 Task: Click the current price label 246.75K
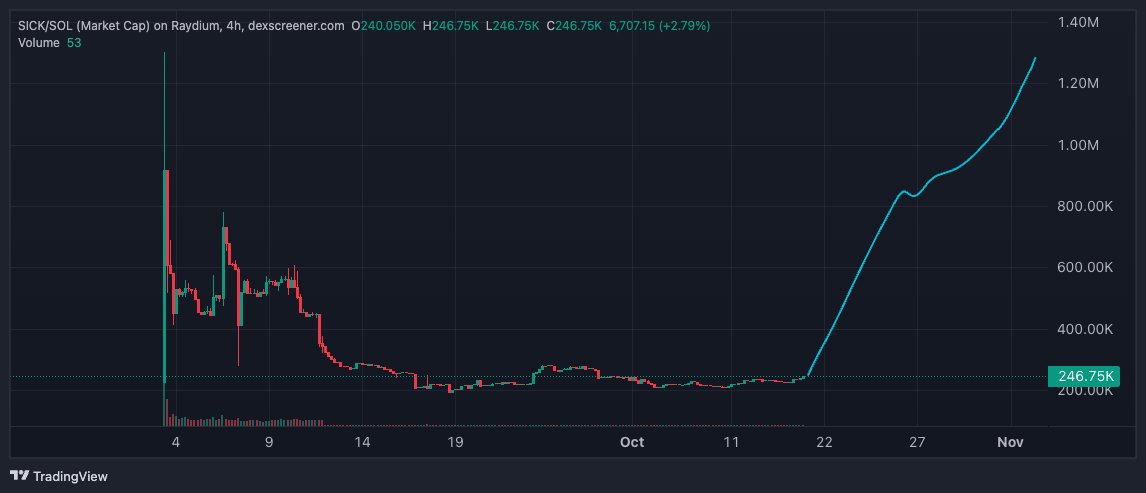pos(1084,376)
